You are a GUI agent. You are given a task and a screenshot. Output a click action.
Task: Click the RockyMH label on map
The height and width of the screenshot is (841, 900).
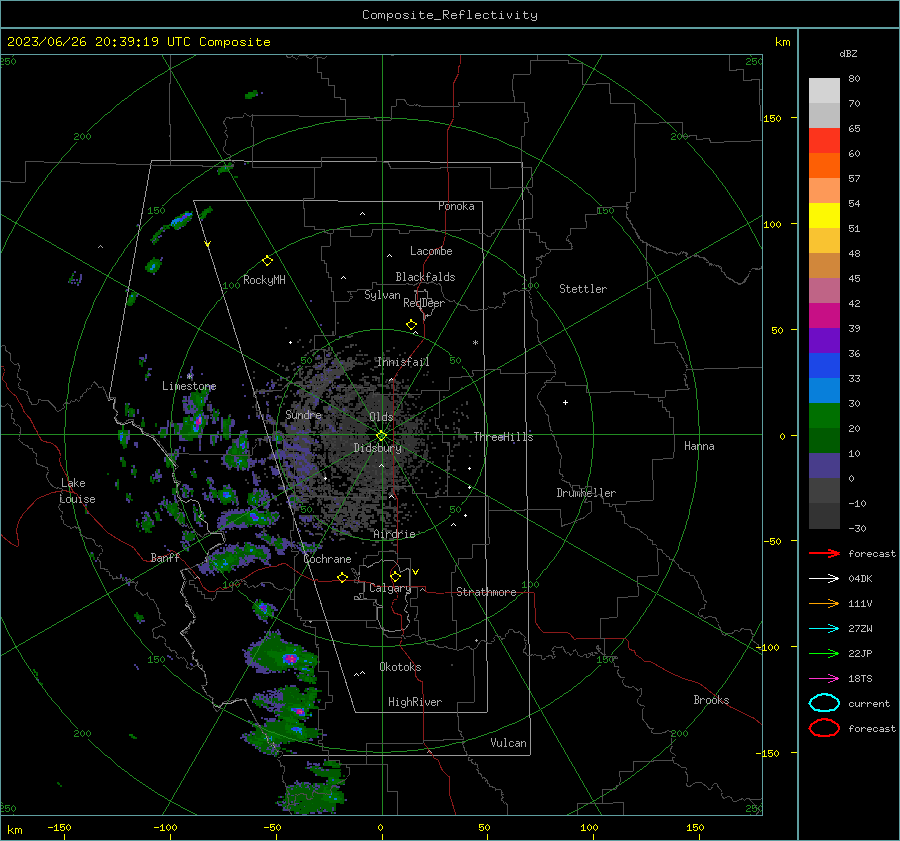tap(264, 280)
